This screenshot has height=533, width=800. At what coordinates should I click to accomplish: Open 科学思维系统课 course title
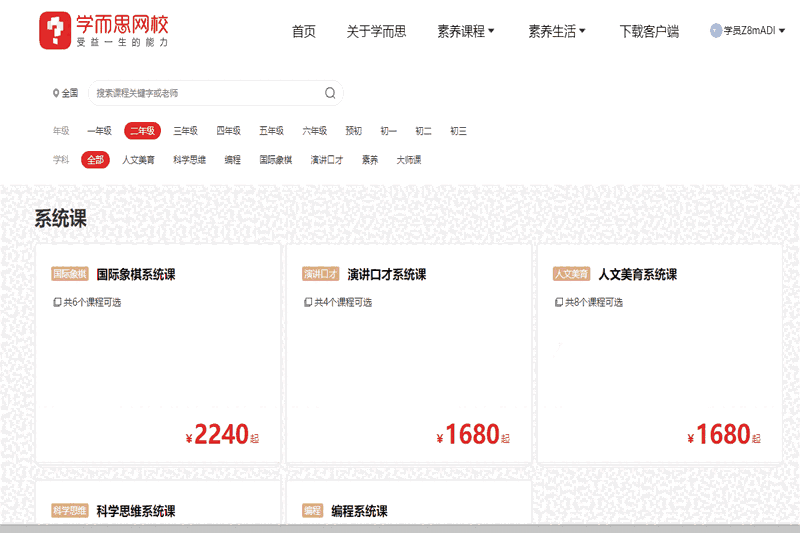pos(136,511)
